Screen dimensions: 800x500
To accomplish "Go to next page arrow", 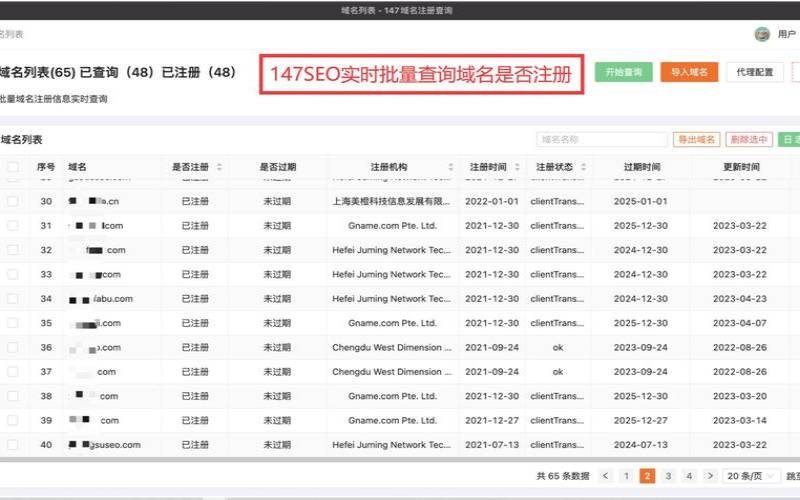I will coord(710,476).
